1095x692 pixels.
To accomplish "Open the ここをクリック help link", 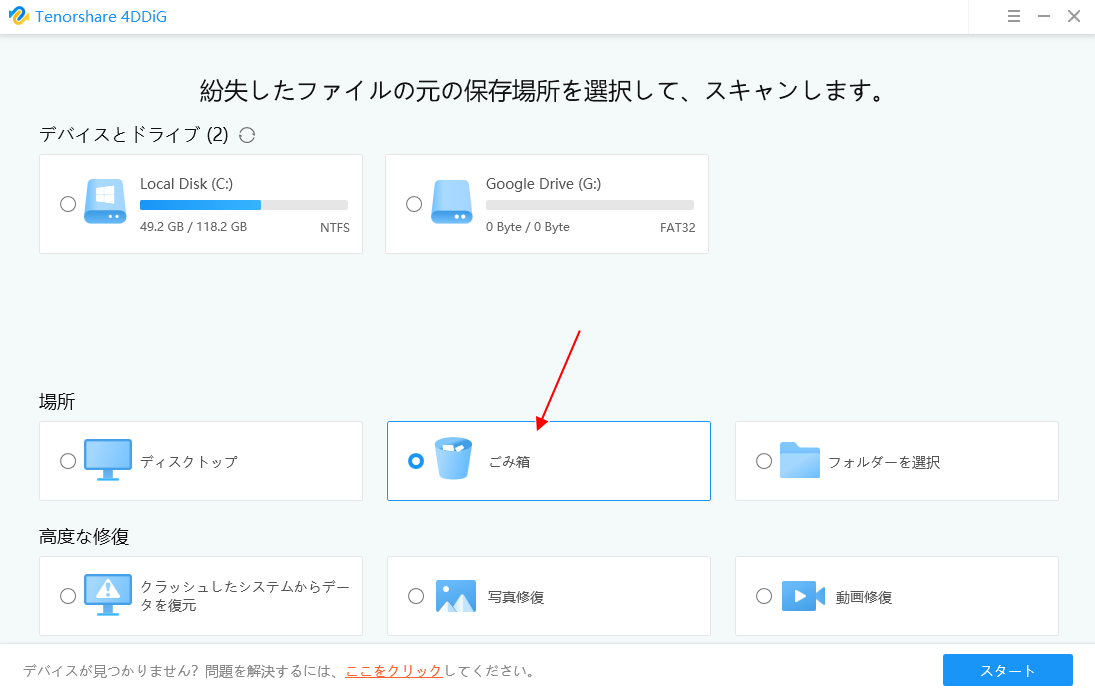I will tap(394, 671).
